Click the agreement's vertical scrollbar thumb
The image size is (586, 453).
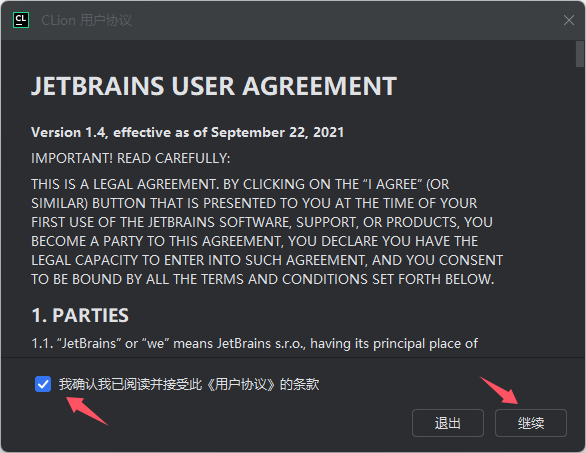[x=580, y=54]
